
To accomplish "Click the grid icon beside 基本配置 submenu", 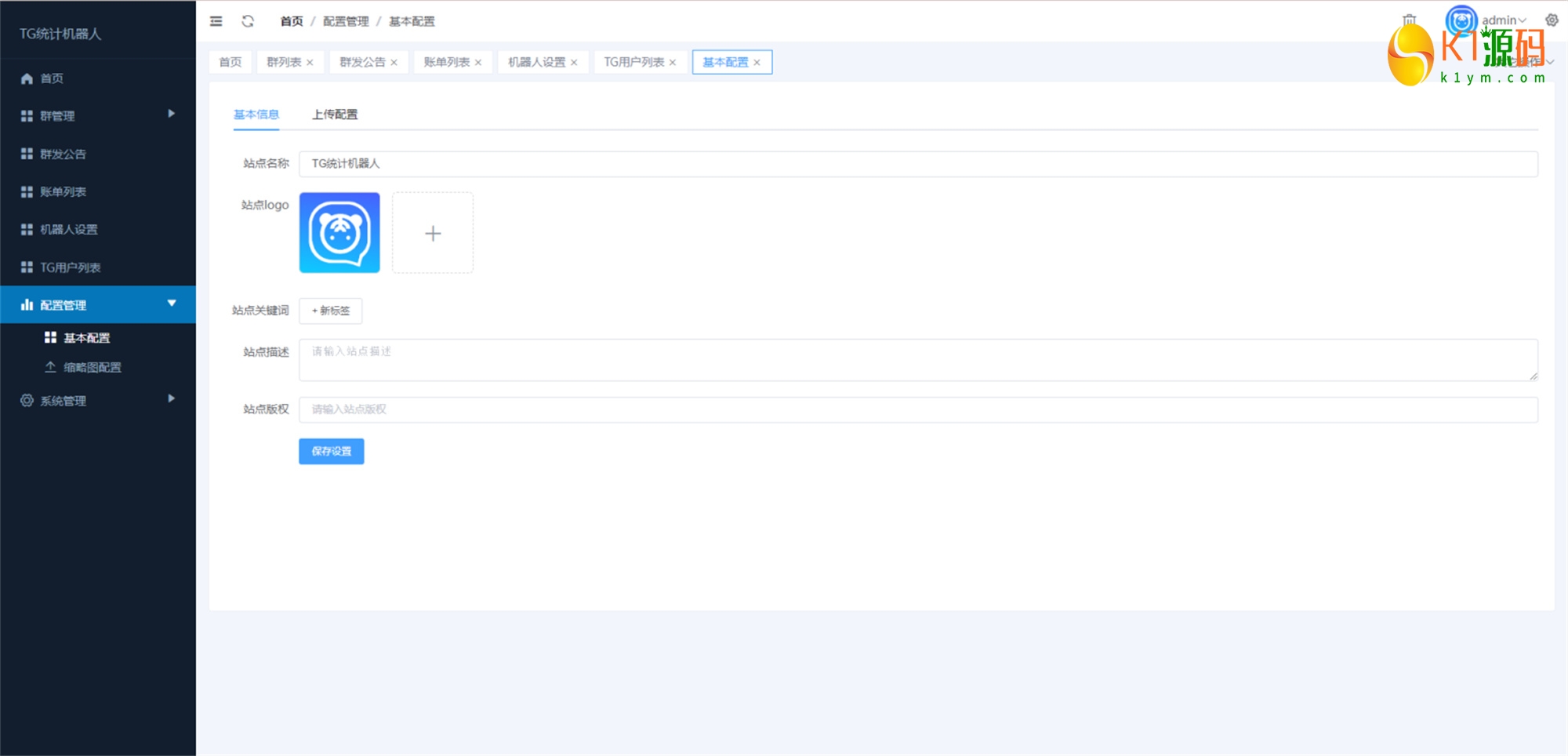I will [50, 337].
